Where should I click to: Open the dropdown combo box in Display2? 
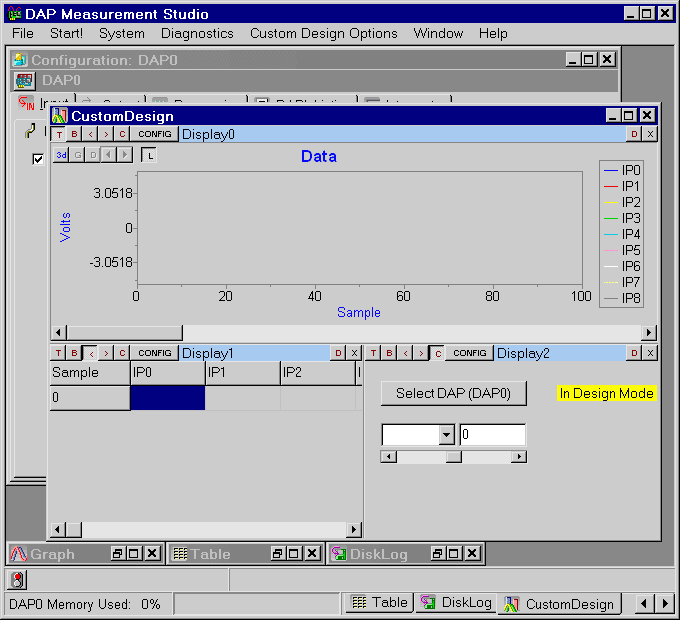(446, 434)
